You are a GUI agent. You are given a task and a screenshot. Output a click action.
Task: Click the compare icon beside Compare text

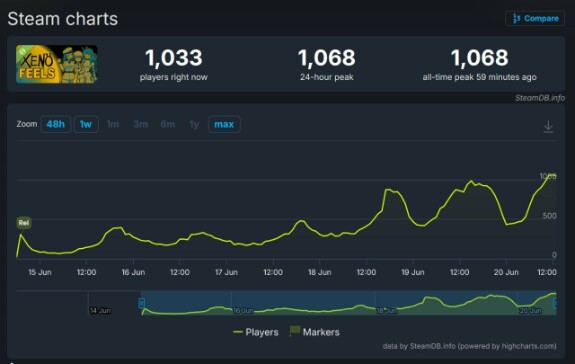(x=516, y=18)
